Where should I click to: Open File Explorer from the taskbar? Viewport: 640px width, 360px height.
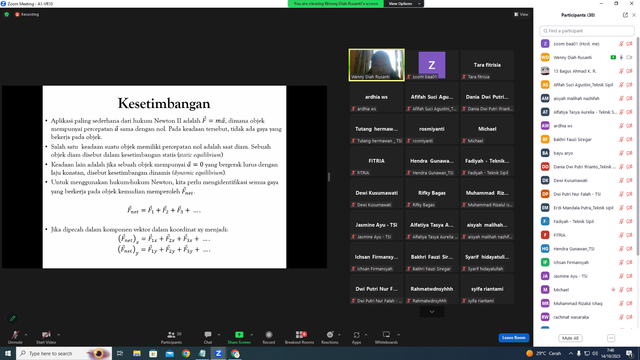point(137,353)
